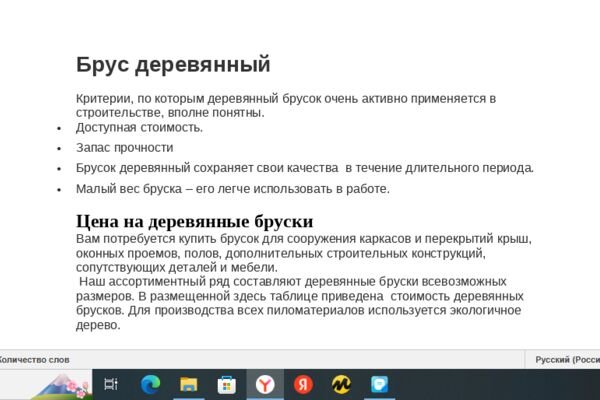600x400 pixels.
Task: Launch Microsoft Edge from the taskbar
Action: pyautogui.click(x=150, y=384)
